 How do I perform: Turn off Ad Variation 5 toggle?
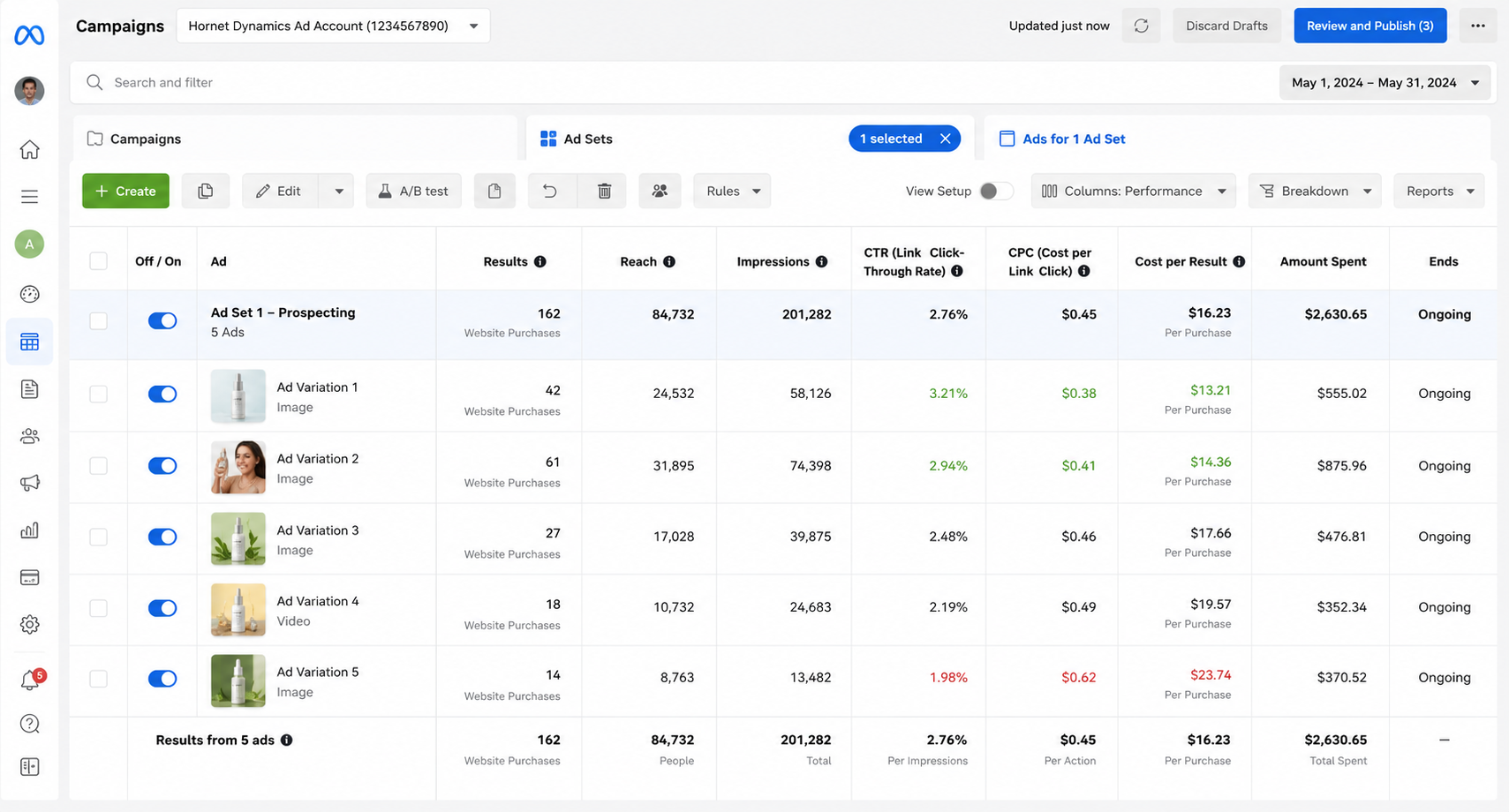tap(162, 679)
